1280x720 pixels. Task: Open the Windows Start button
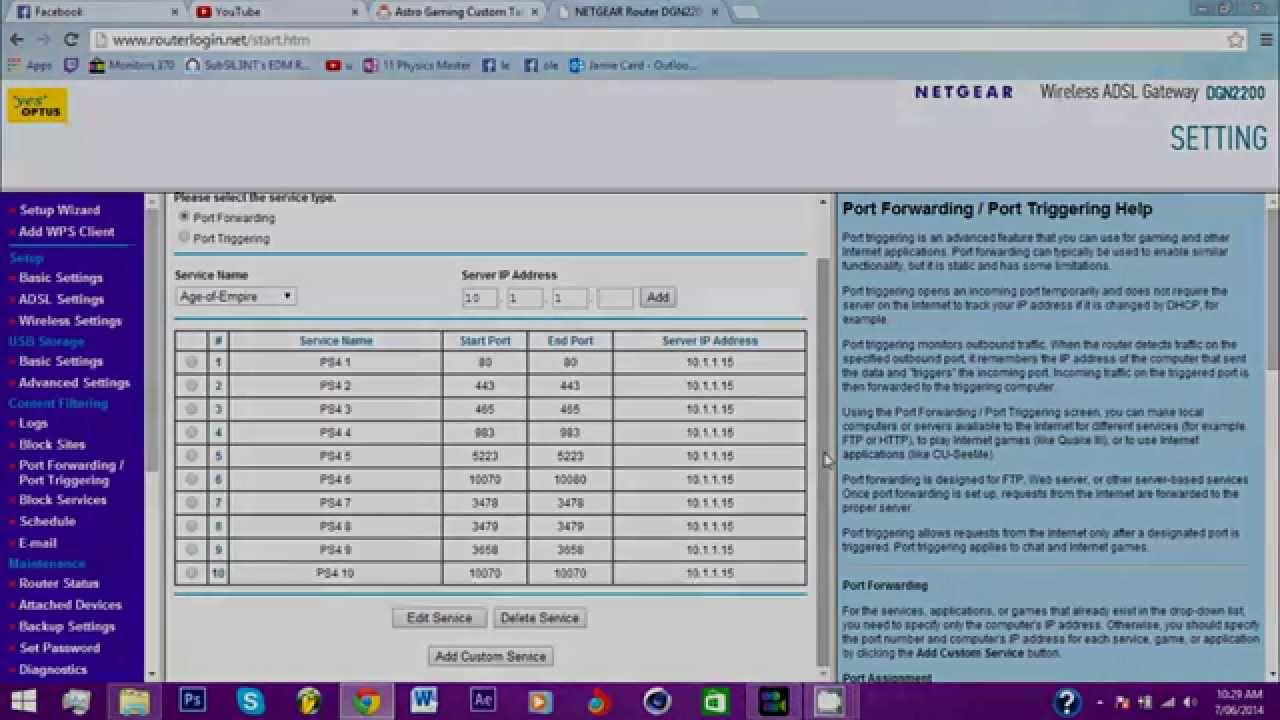tap(24, 702)
